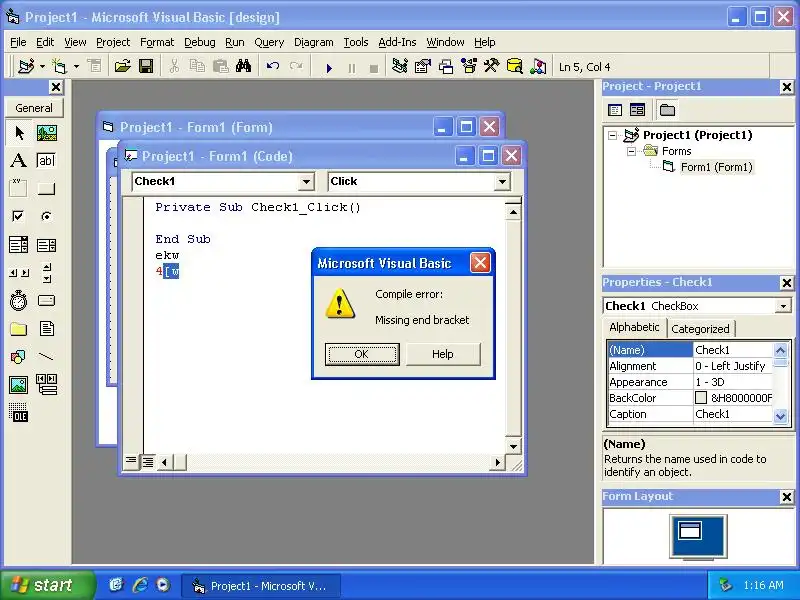Click the Add Form toolbar icon
800x600 pixels.
point(60,66)
